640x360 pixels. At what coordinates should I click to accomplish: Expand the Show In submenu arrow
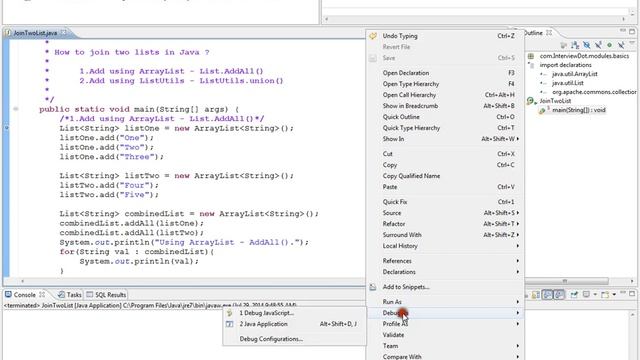(518, 139)
